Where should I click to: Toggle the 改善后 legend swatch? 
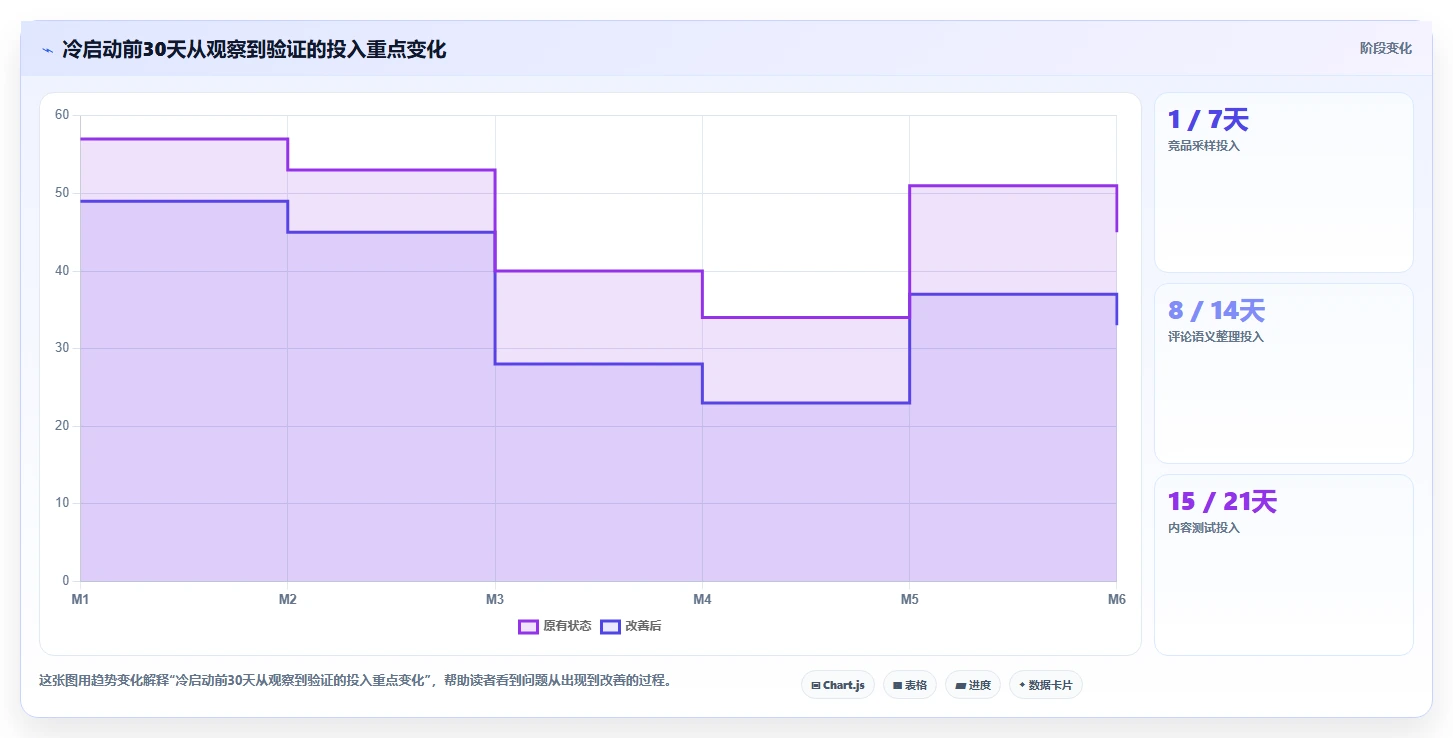coord(610,627)
